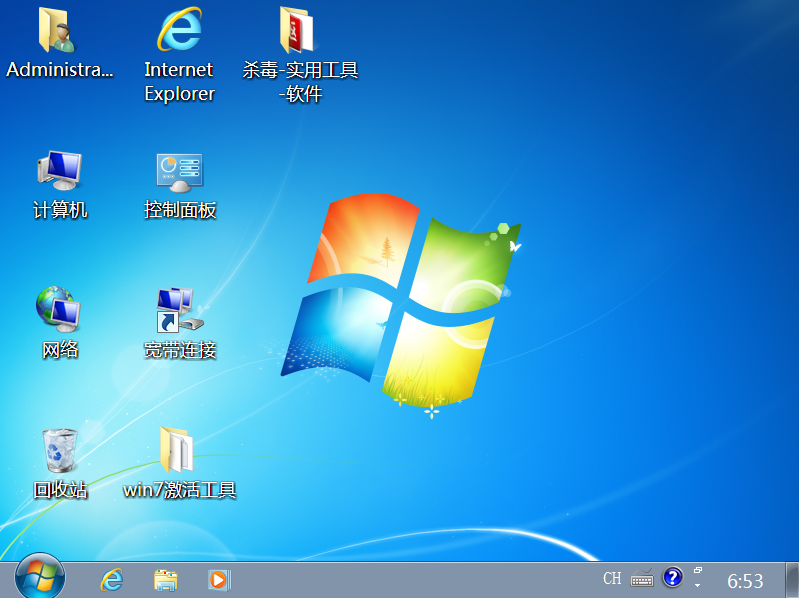The width and height of the screenshot is (799, 598).
Task: Open the Administrator user folder icon
Action: (59, 31)
